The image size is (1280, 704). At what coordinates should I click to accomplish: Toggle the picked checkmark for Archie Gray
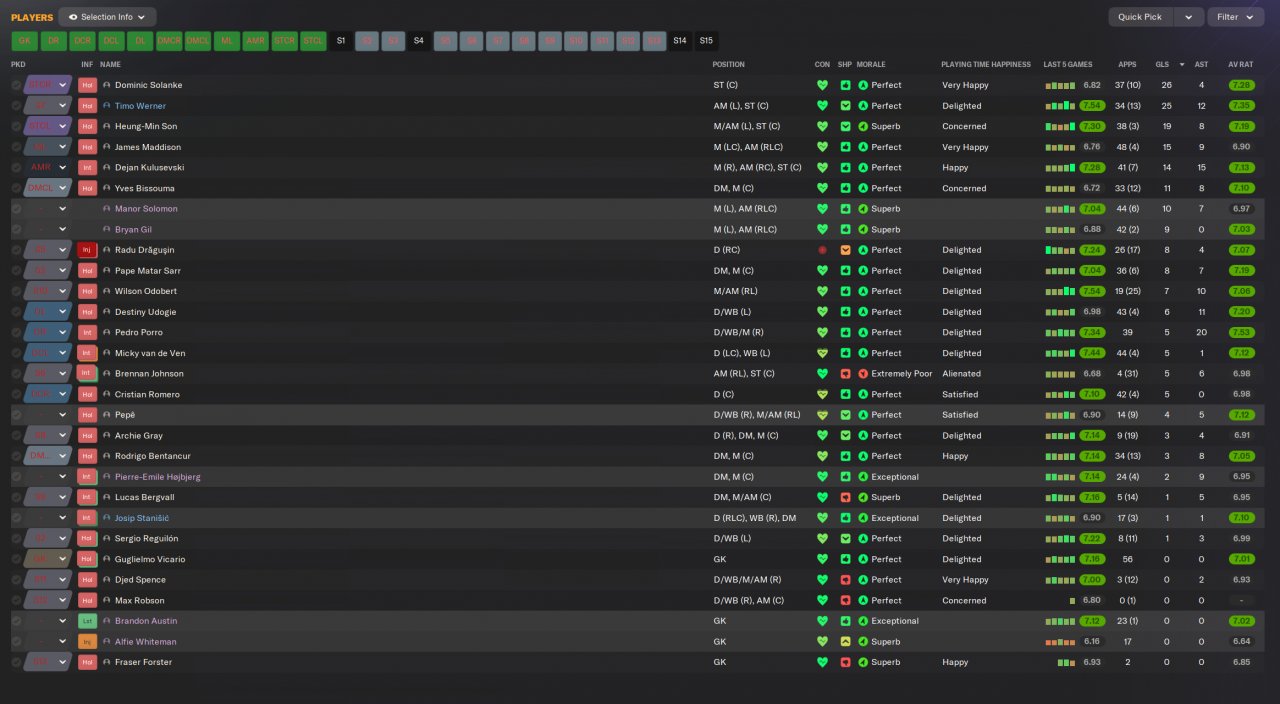point(16,436)
